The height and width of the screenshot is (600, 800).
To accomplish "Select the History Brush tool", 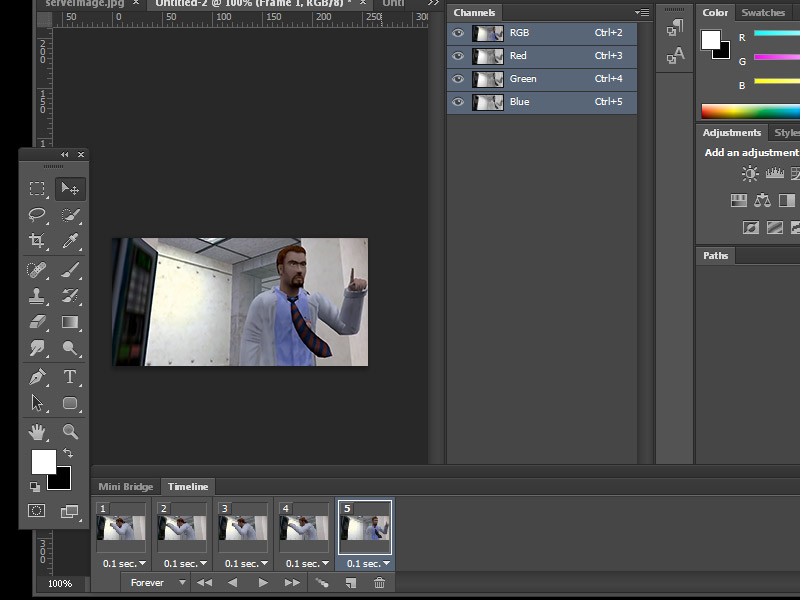I will tap(70, 296).
